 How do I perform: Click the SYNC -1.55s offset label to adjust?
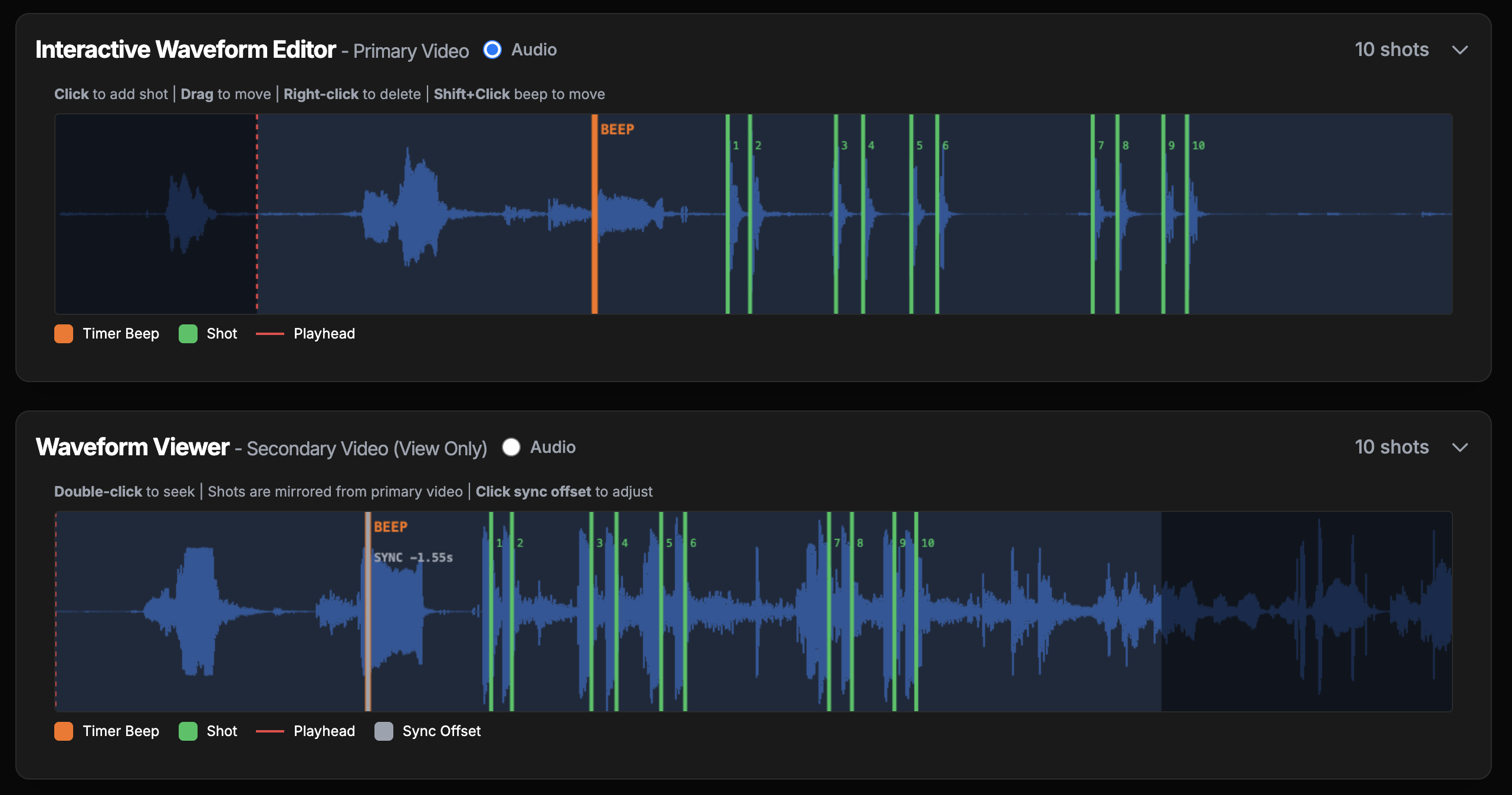[x=413, y=557]
